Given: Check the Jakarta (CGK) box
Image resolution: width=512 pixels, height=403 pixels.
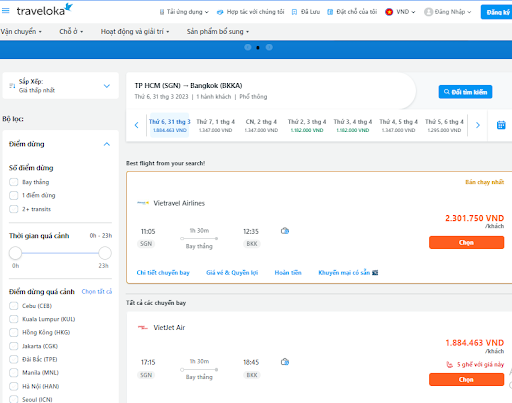Looking at the screenshot, I should point(14,346).
